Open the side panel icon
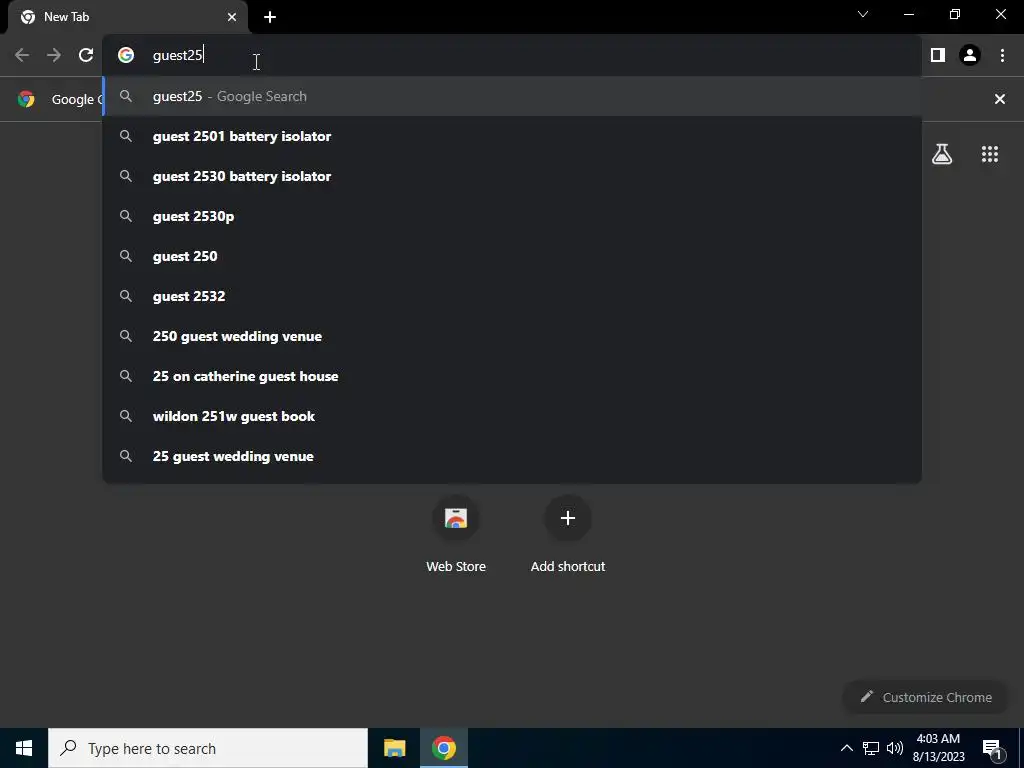This screenshot has height=768, width=1024. [x=938, y=56]
